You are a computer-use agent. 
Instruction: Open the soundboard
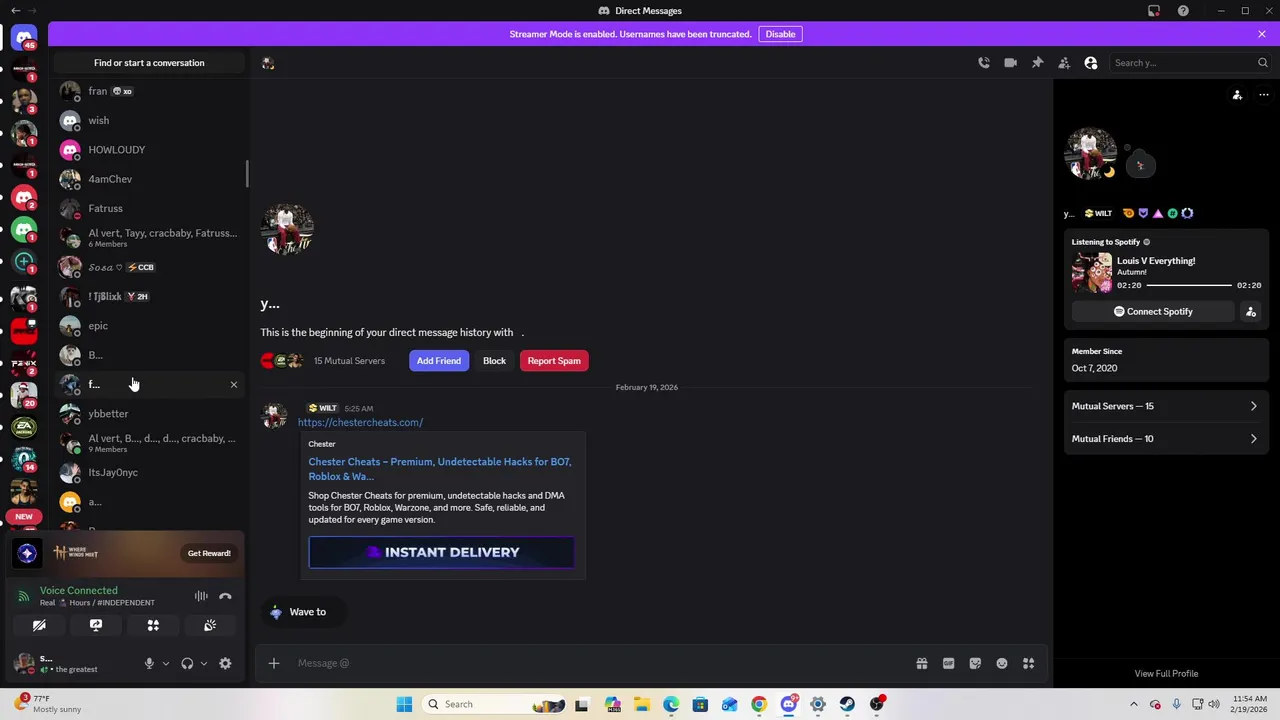coord(210,625)
